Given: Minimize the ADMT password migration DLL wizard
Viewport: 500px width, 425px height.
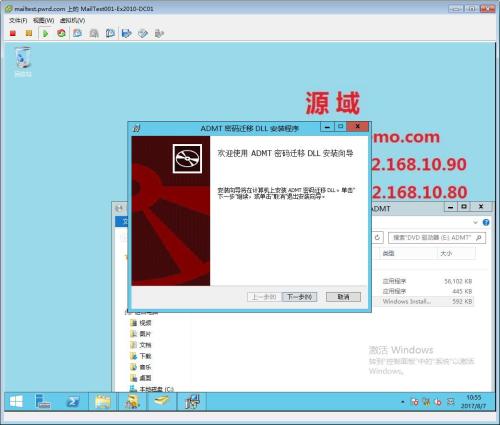Looking at the screenshot, I should click(x=327, y=127).
